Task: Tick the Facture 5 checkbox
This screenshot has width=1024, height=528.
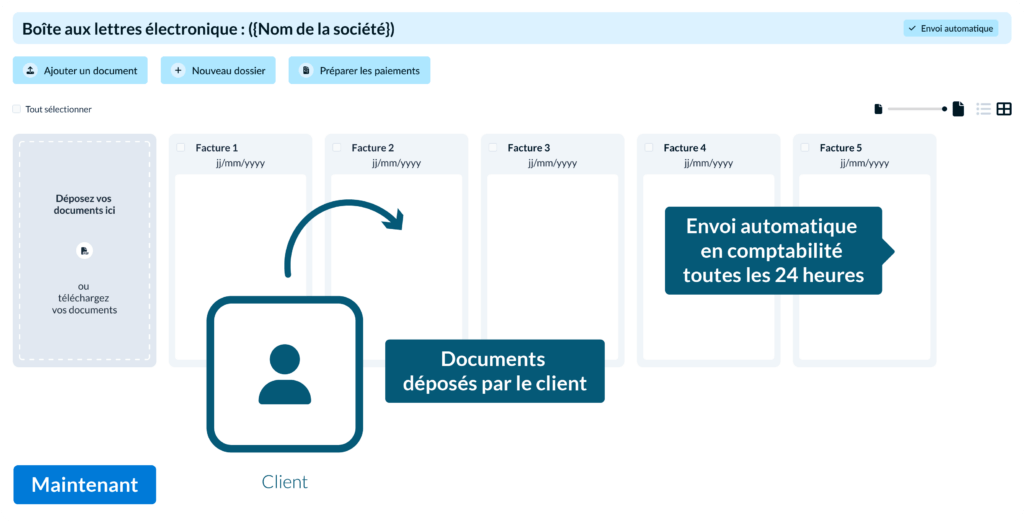Action: tap(805, 148)
